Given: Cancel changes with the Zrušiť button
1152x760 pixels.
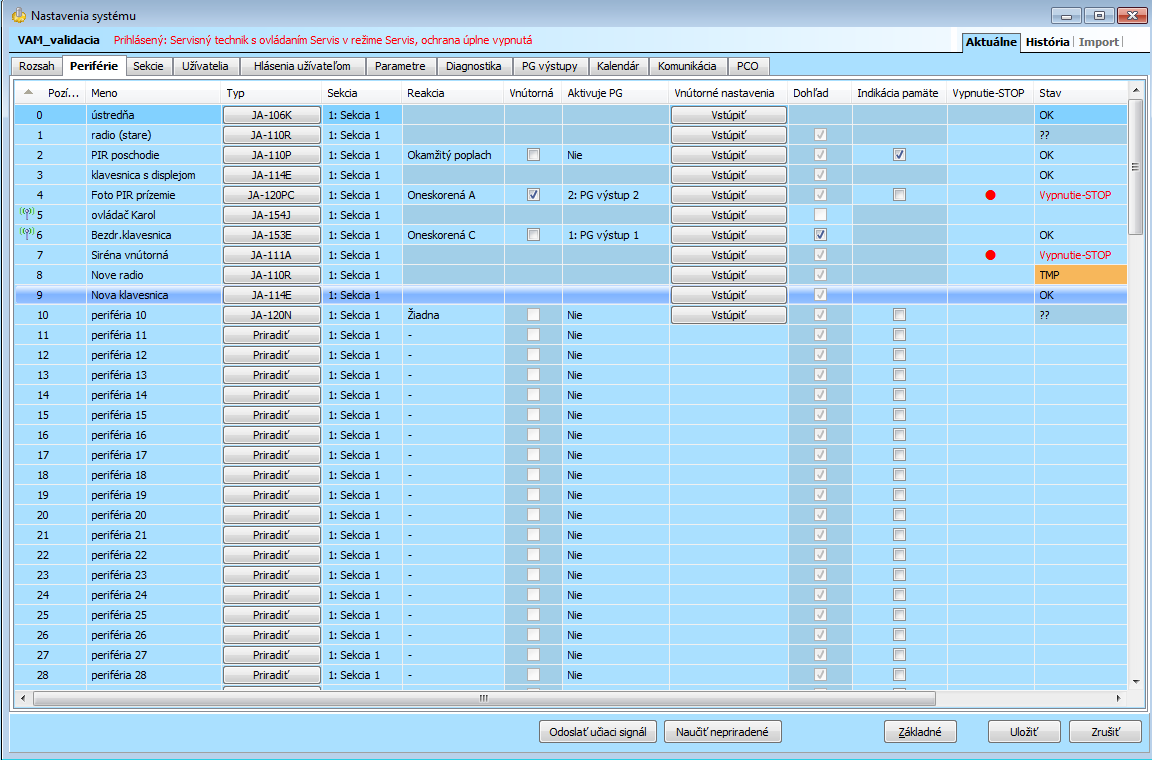Looking at the screenshot, I should click(1105, 732).
